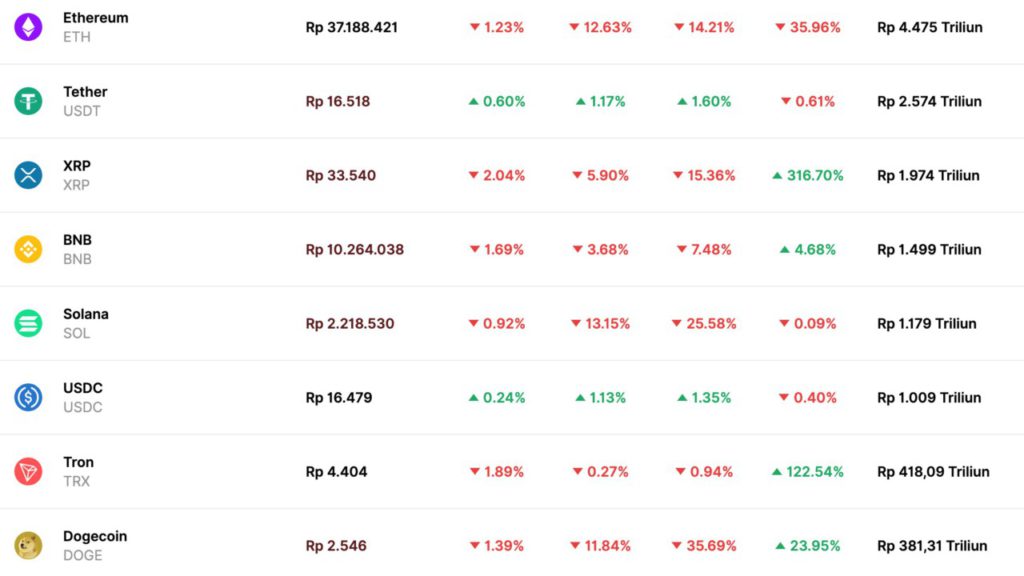Open the Dogecoin DOGE name link
The width and height of the screenshot is (1024, 576).
(95, 545)
